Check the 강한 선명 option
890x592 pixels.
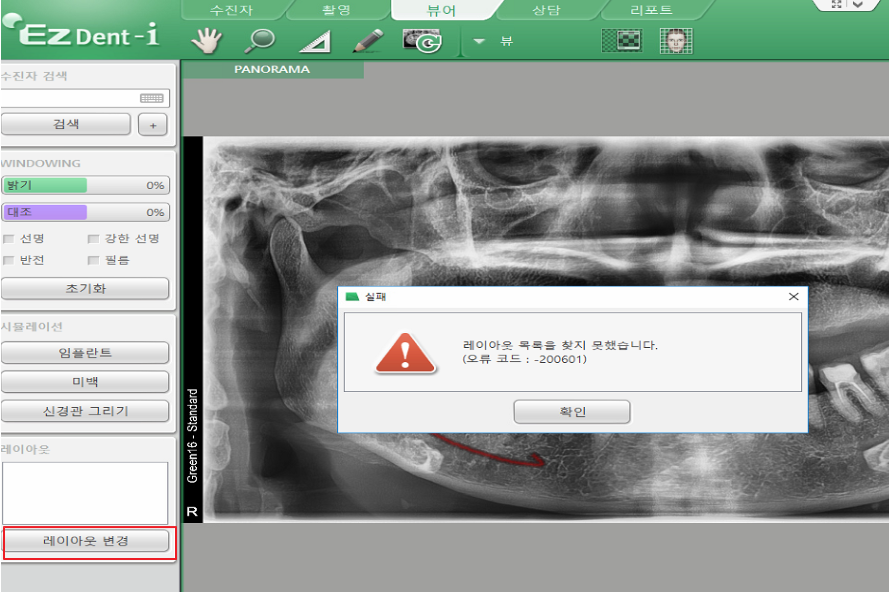click(93, 239)
